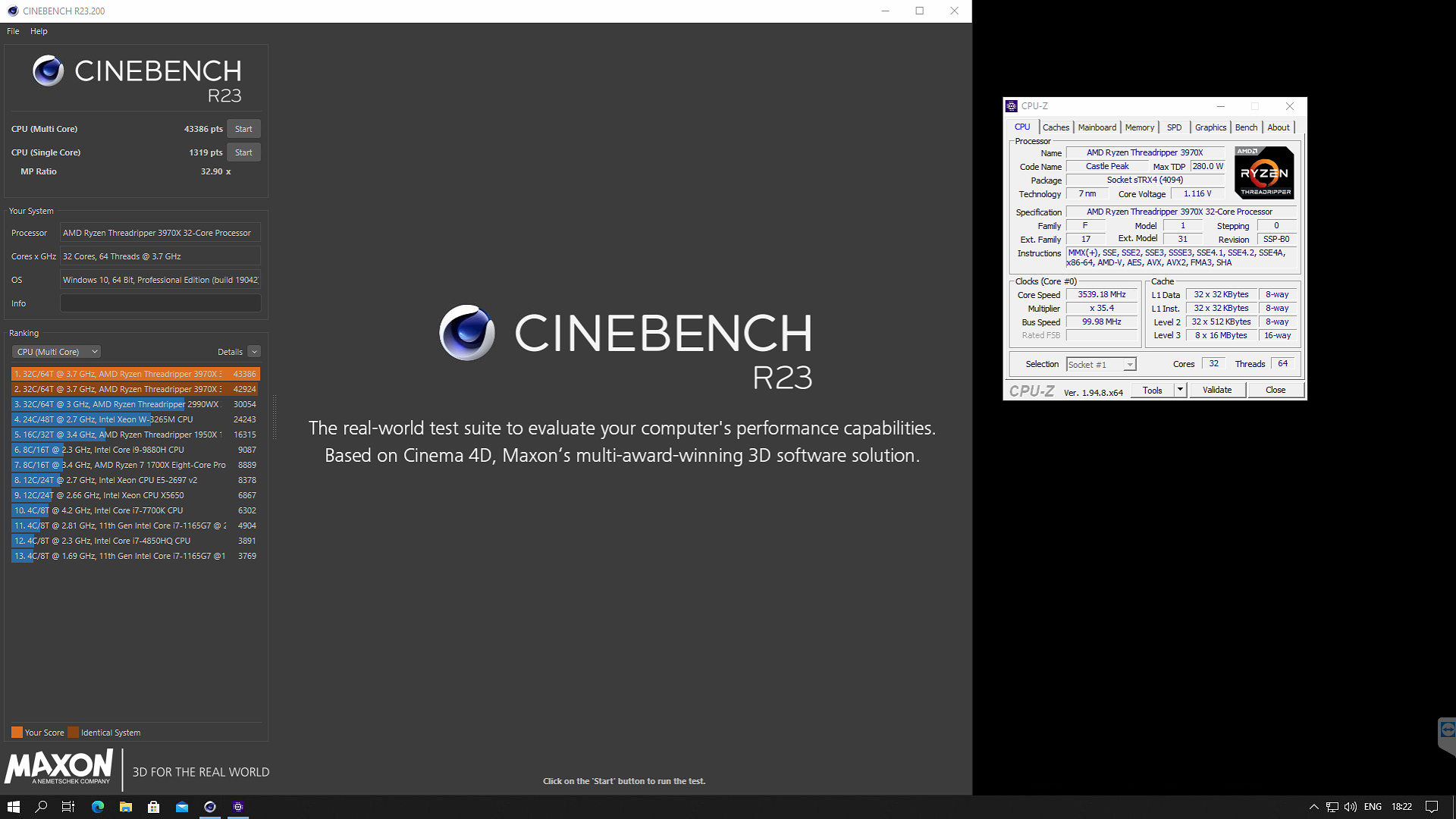Viewport: 1456px width, 819px height.
Task: Open the Socket #1 selection combo box
Action: [x=1101, y=365]
